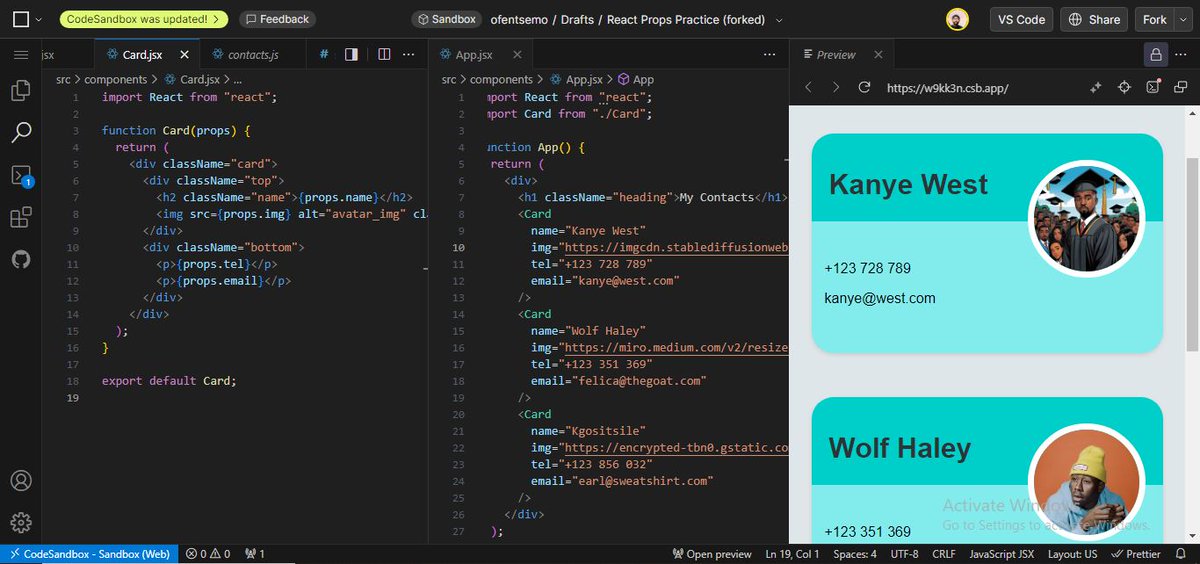Open the Accounts icon in activity bar
Image resolution: width=1200 pixels, height=564 pixels.
tap(21, 481)
